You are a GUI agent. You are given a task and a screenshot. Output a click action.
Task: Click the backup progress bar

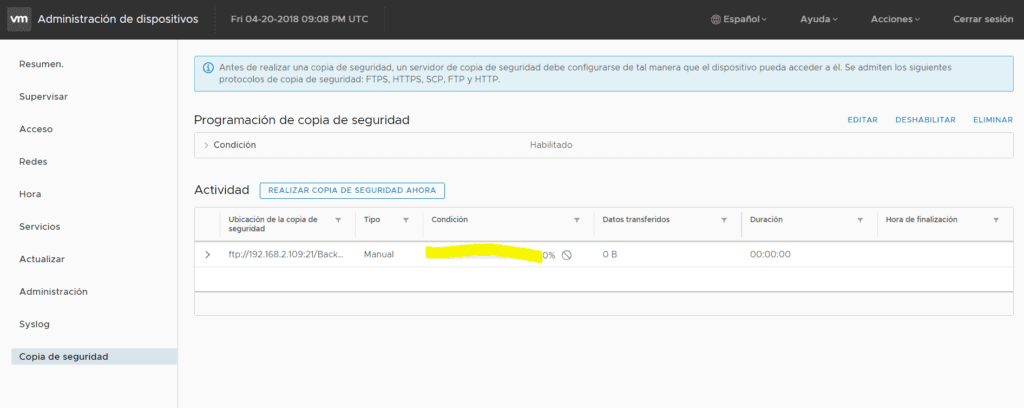point(480,255)
